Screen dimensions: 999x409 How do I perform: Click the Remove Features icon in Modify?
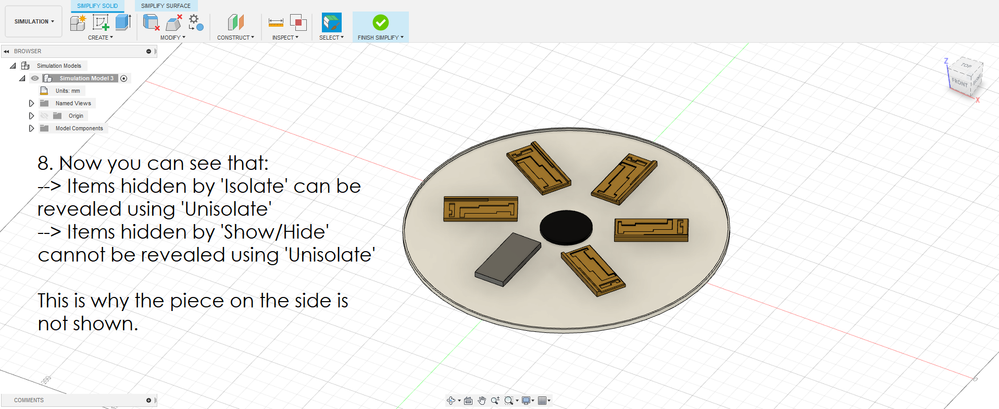pyautogui.click(x=151, y=22)
